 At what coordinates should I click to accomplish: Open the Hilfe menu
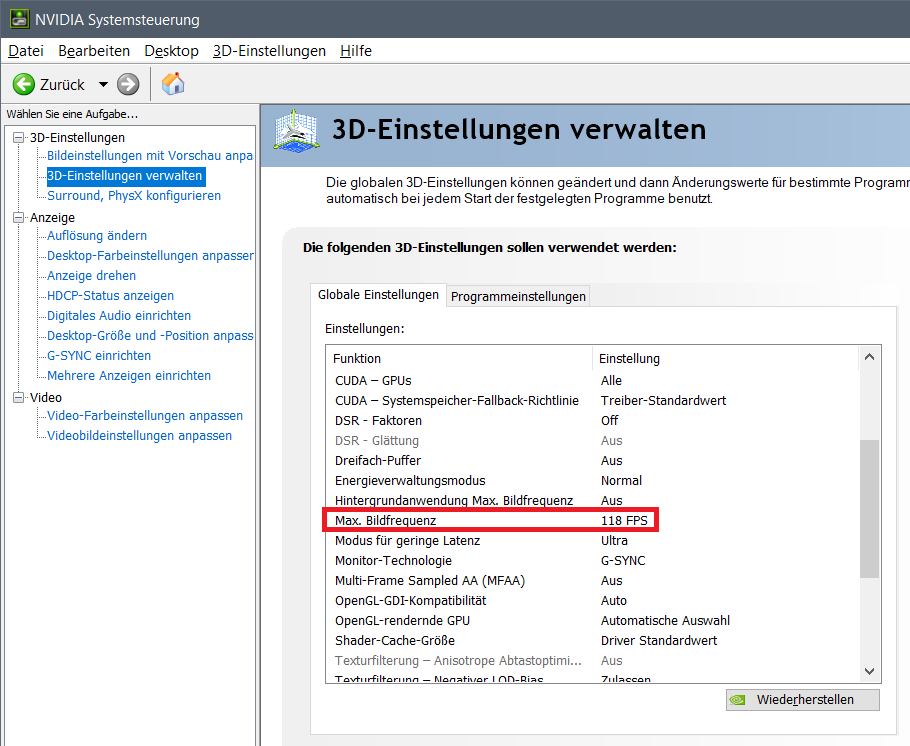(356, 51)
